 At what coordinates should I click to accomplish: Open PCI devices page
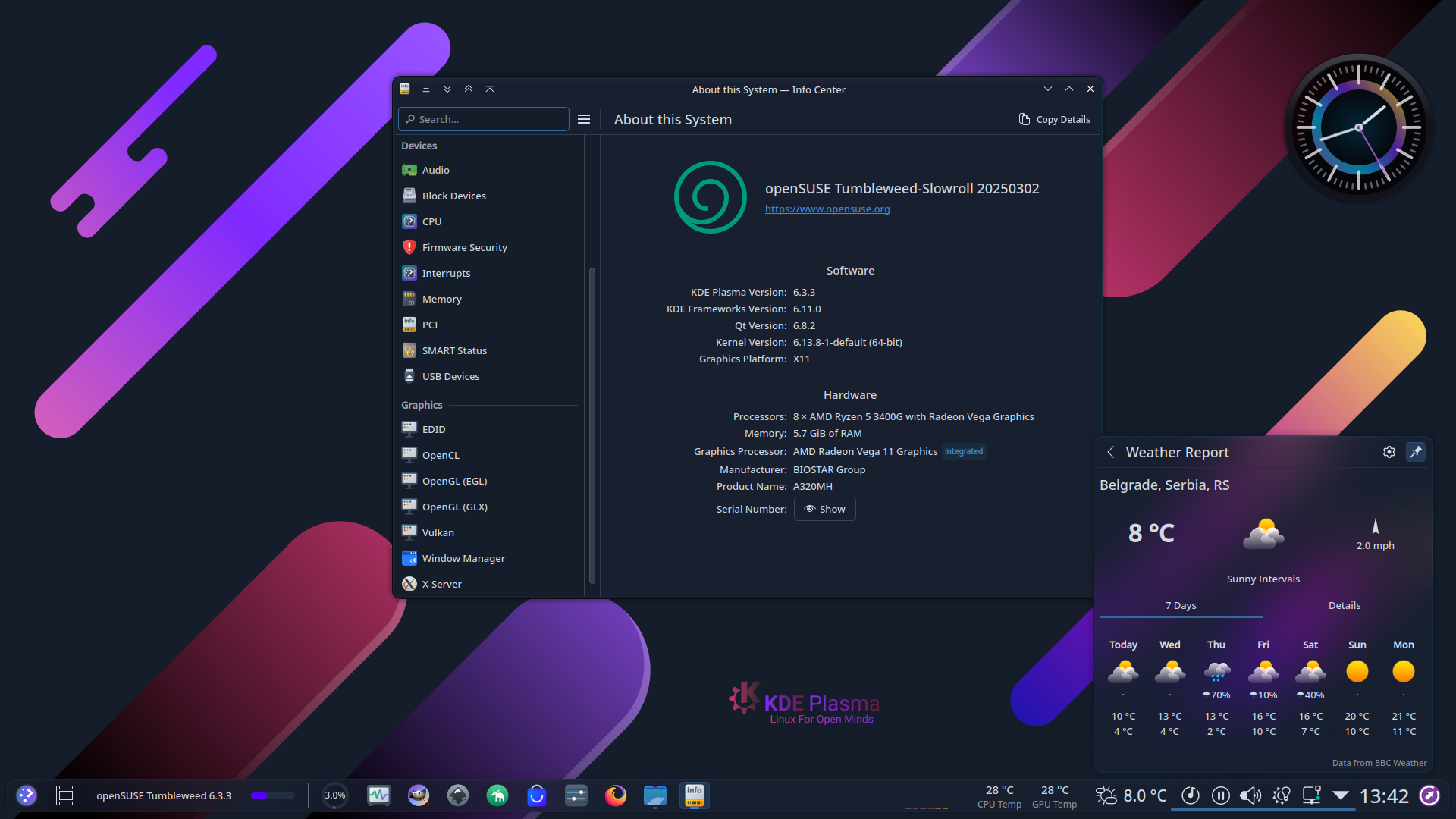[x=488, y=325]
